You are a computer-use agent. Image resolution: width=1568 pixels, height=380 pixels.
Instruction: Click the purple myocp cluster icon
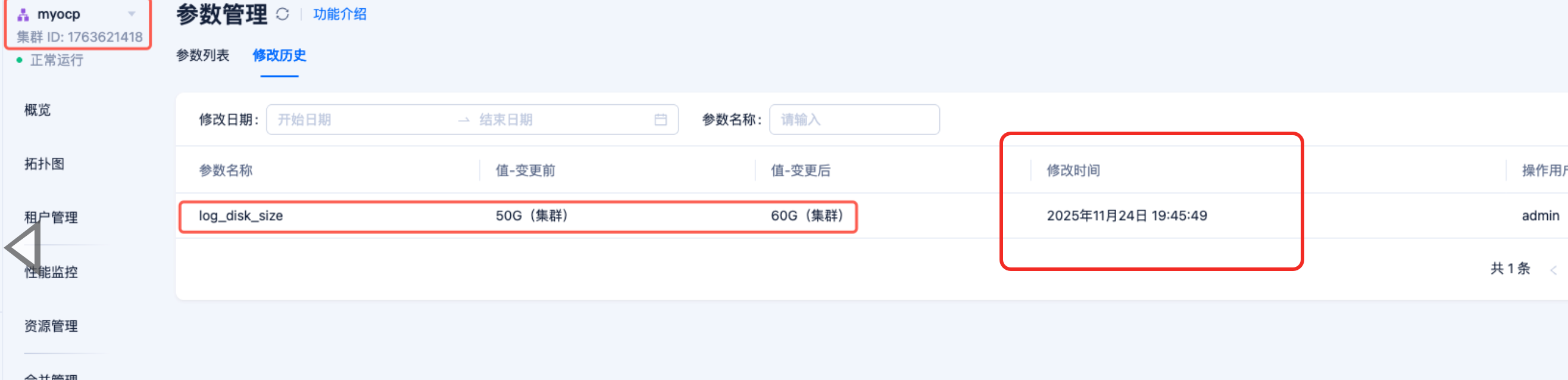(23, 15)
